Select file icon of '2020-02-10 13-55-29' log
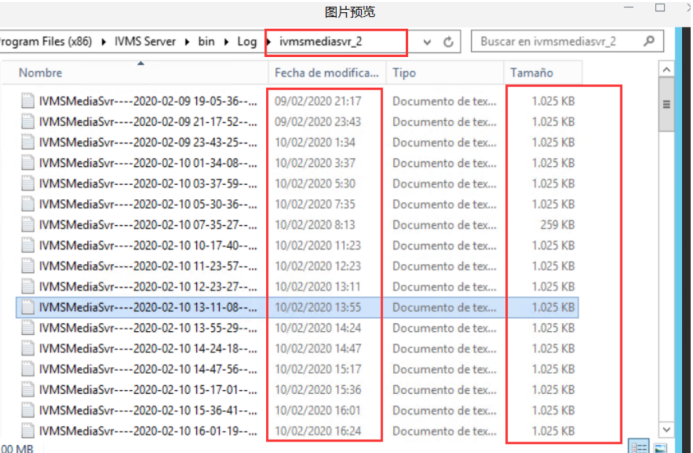 28,327
